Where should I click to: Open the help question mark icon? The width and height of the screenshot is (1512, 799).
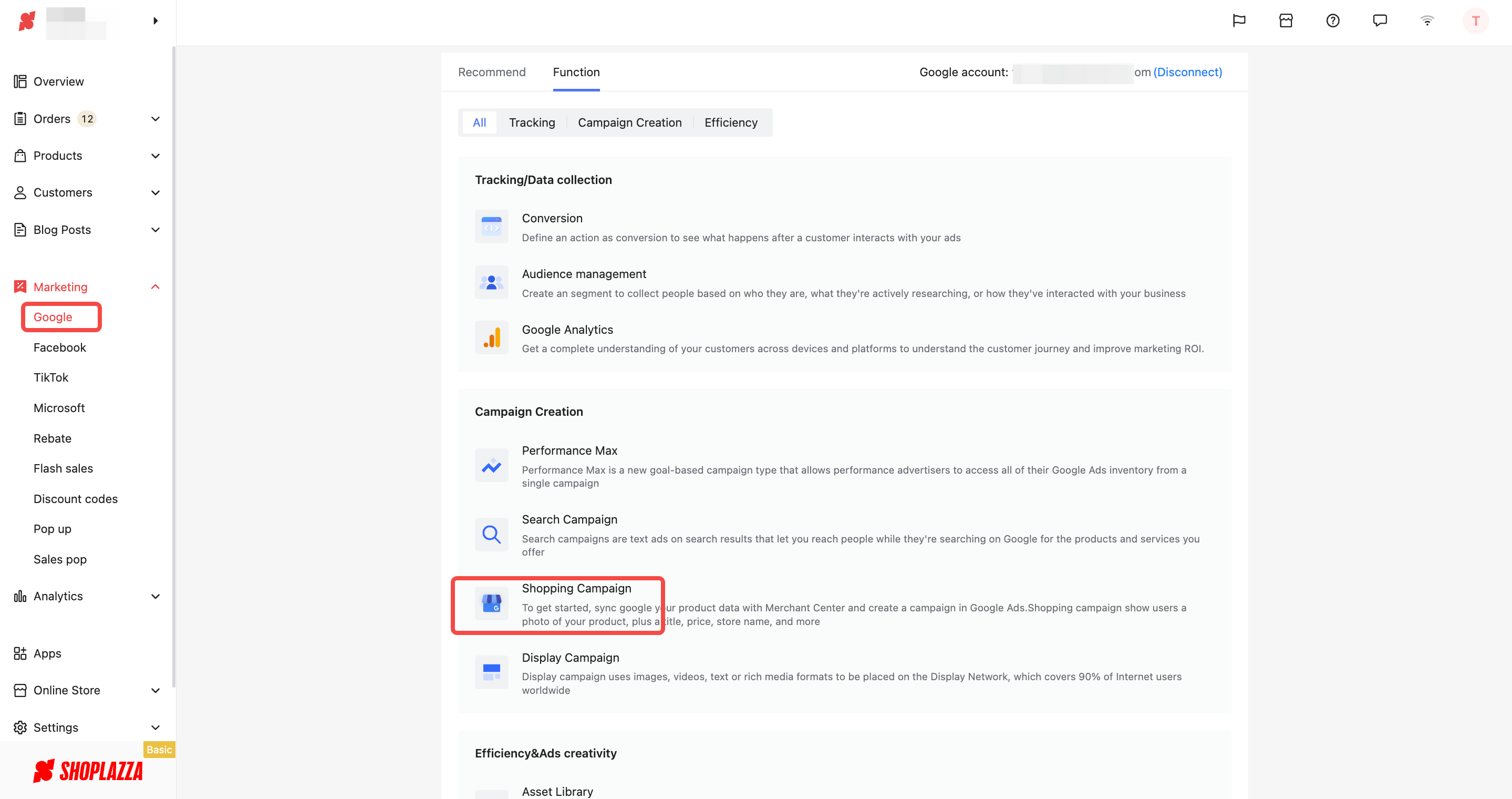pyautogui.click(x=1333, y=21)
